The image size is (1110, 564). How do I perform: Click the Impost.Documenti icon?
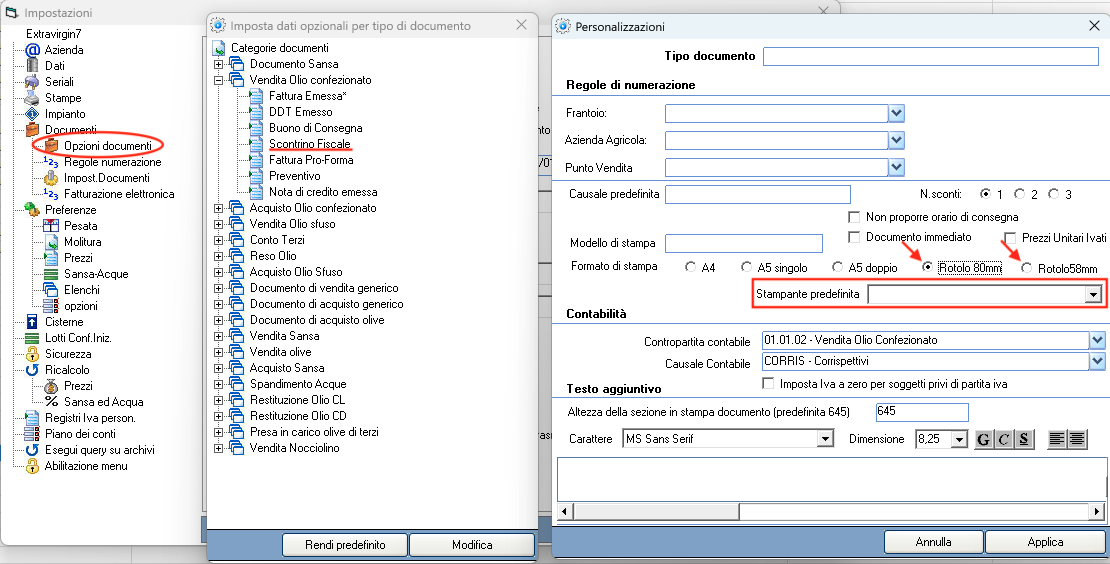pos(52,178)
